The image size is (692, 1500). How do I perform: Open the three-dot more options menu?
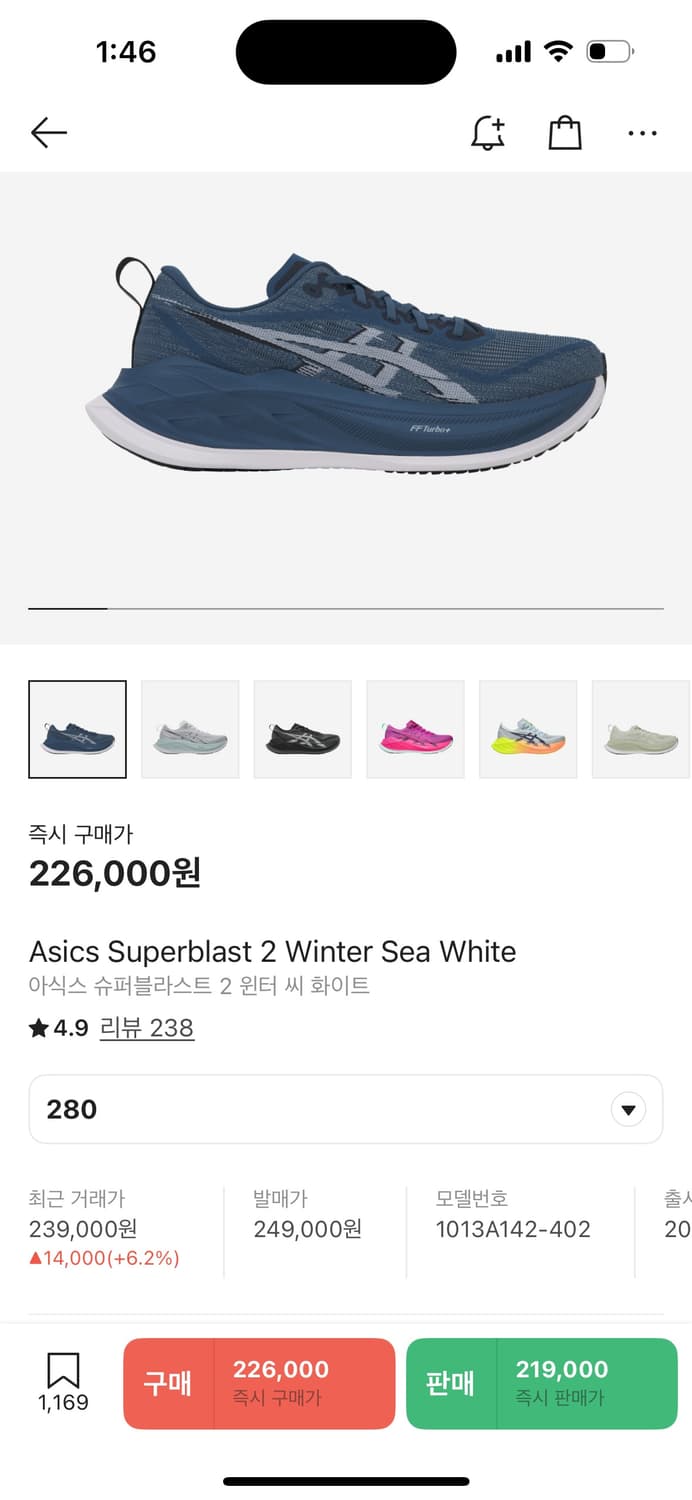click(642, 133)
